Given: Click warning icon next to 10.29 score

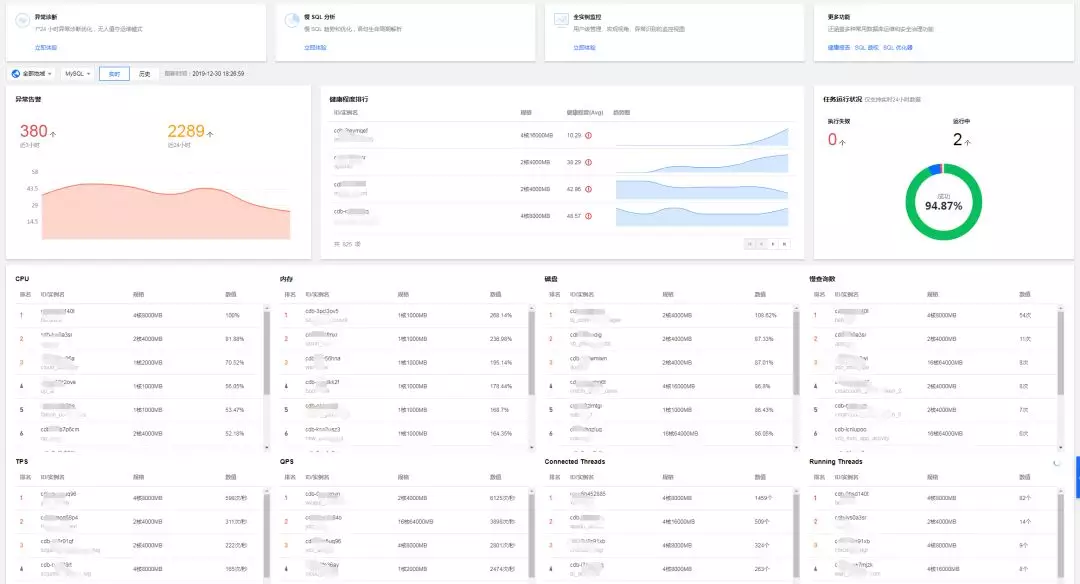Looking at the screenshot, I should tap(588, 136).
